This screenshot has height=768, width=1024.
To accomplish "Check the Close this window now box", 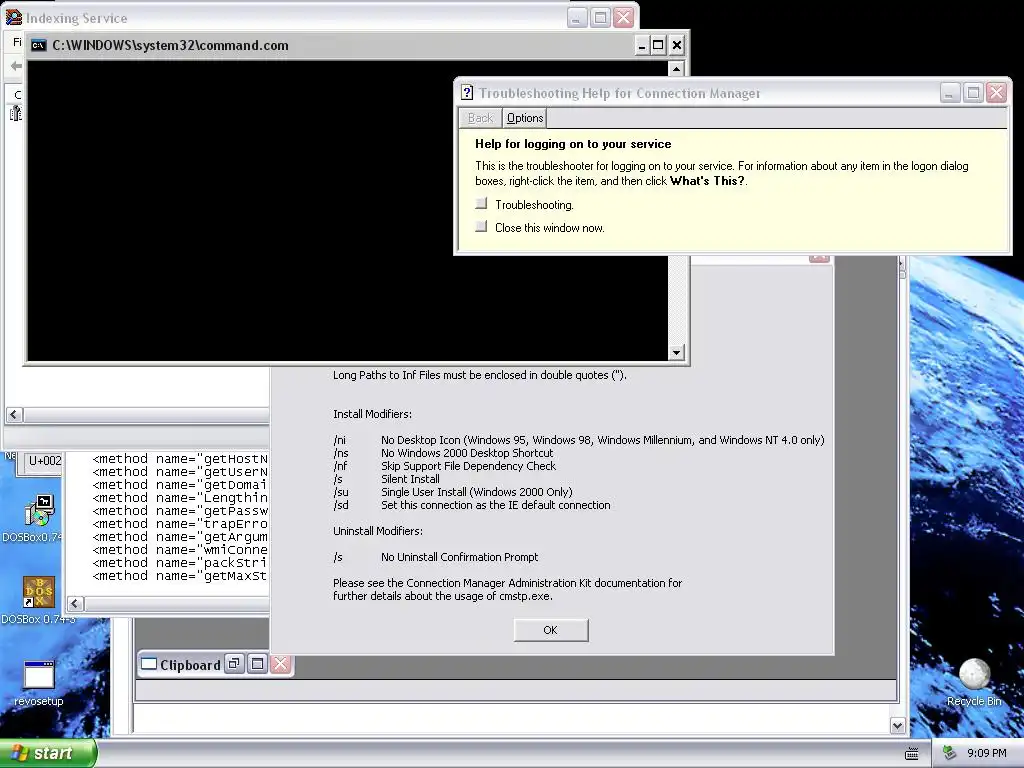I will click(x=481, y=227).
